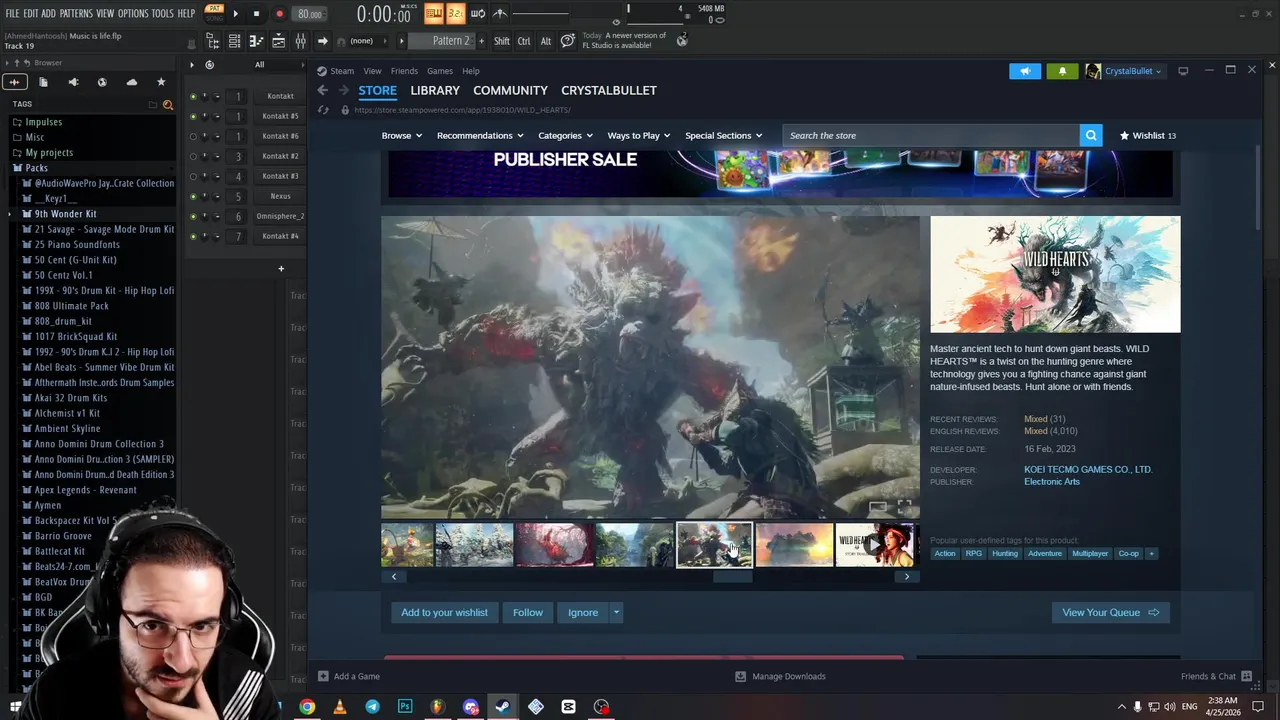
Task: Open the FL Studio channel rack icon
Action: [x=234, y=41]
